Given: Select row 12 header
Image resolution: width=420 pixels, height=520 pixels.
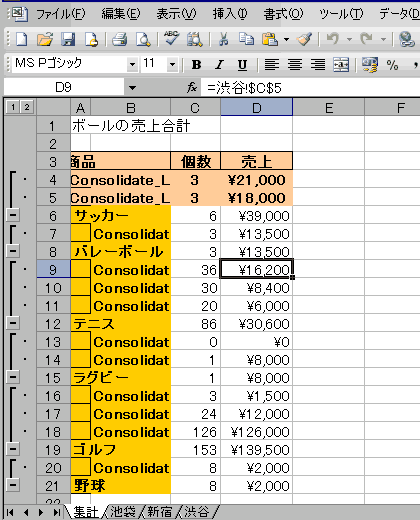Looking at the screenshot, I should (53, 324).
